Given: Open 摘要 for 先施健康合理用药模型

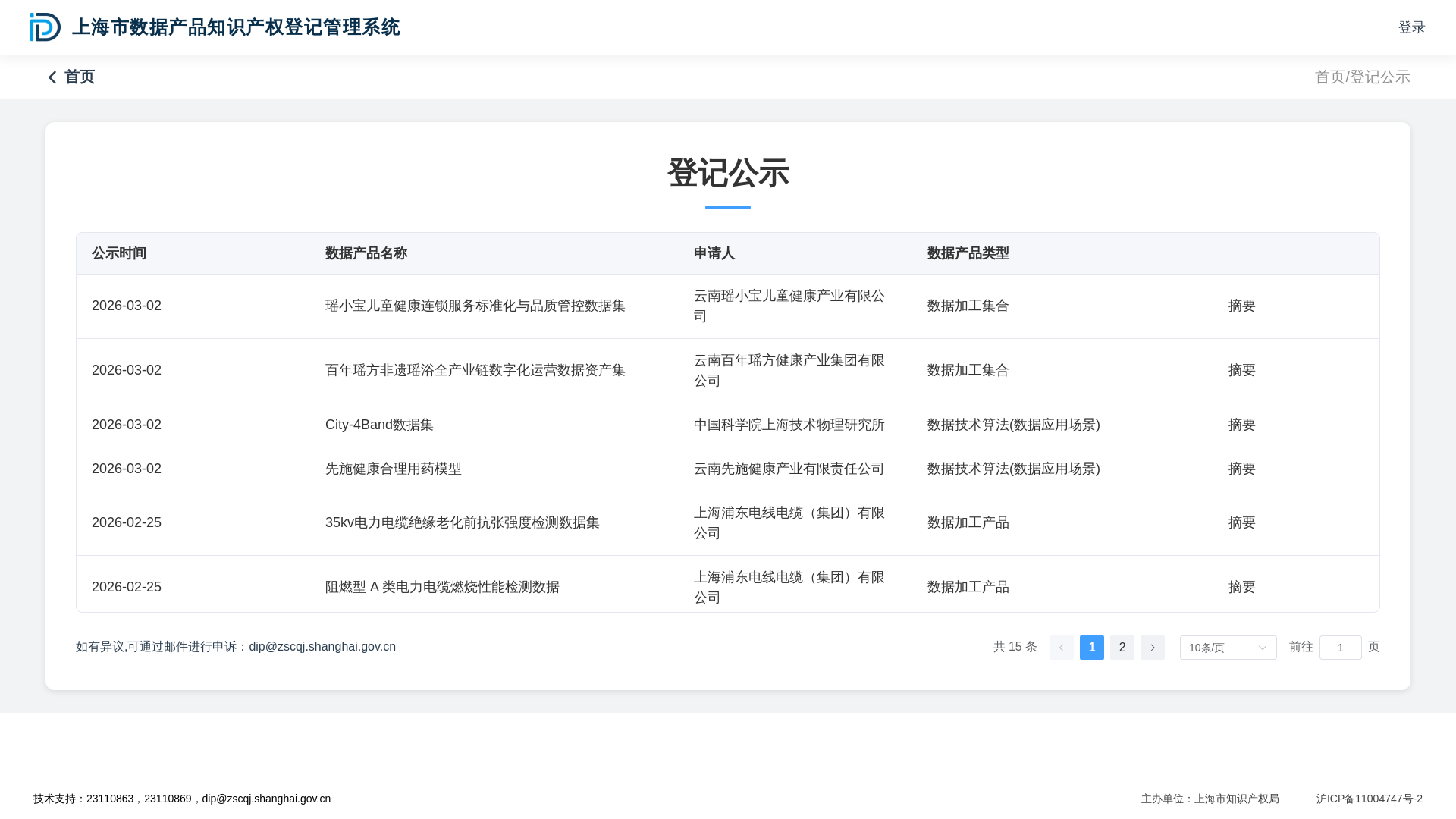Looking at the screenshot, I should (x=1241, y=469).
